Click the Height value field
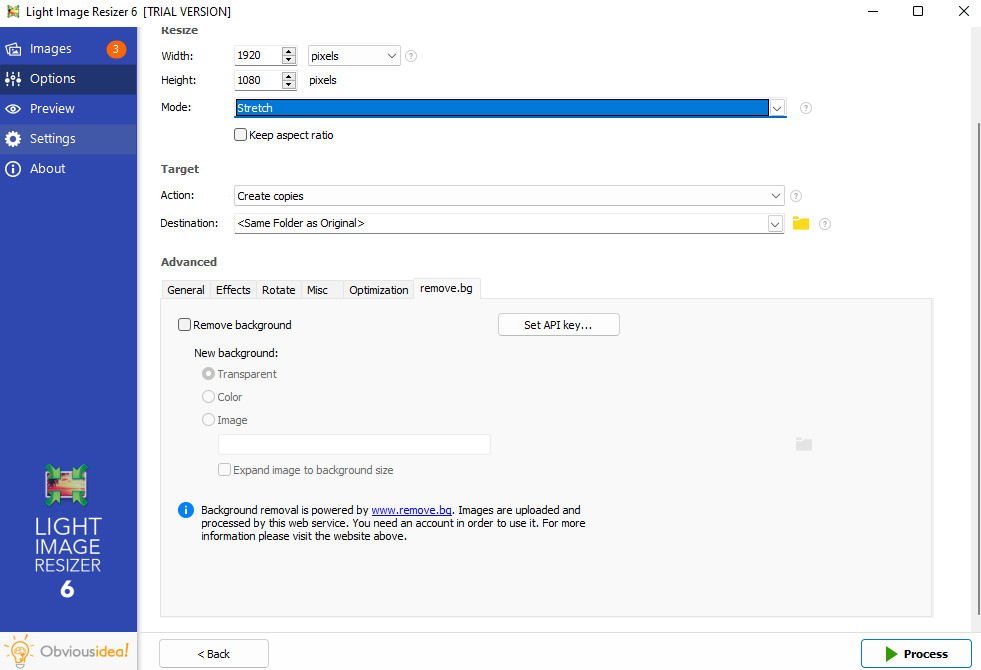The width and height of the screenshot is (981, 670). tap(258, 80)
